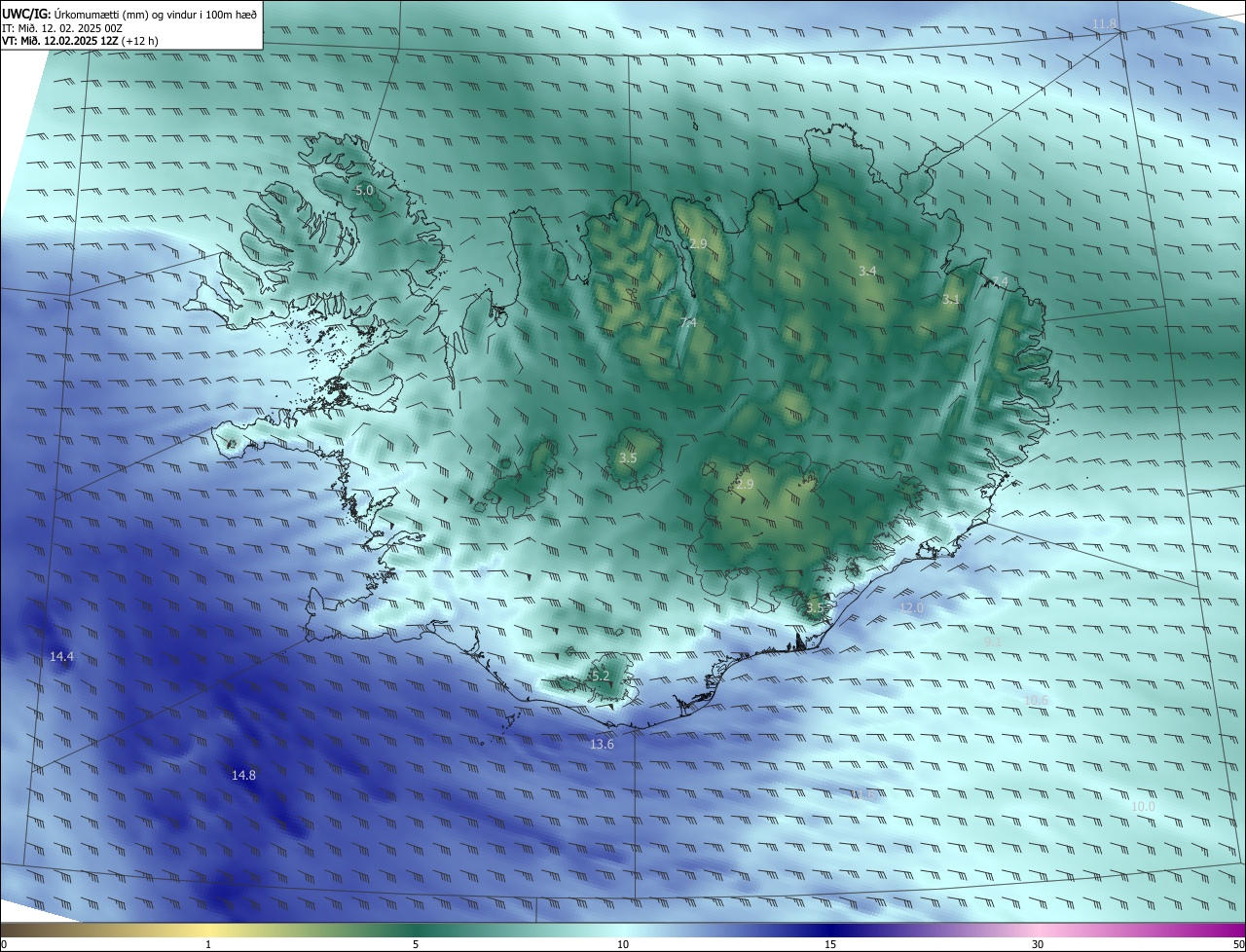Click the 11.8 value label
This screenshot has width=1246, height=952.
tap(1105, 23)
